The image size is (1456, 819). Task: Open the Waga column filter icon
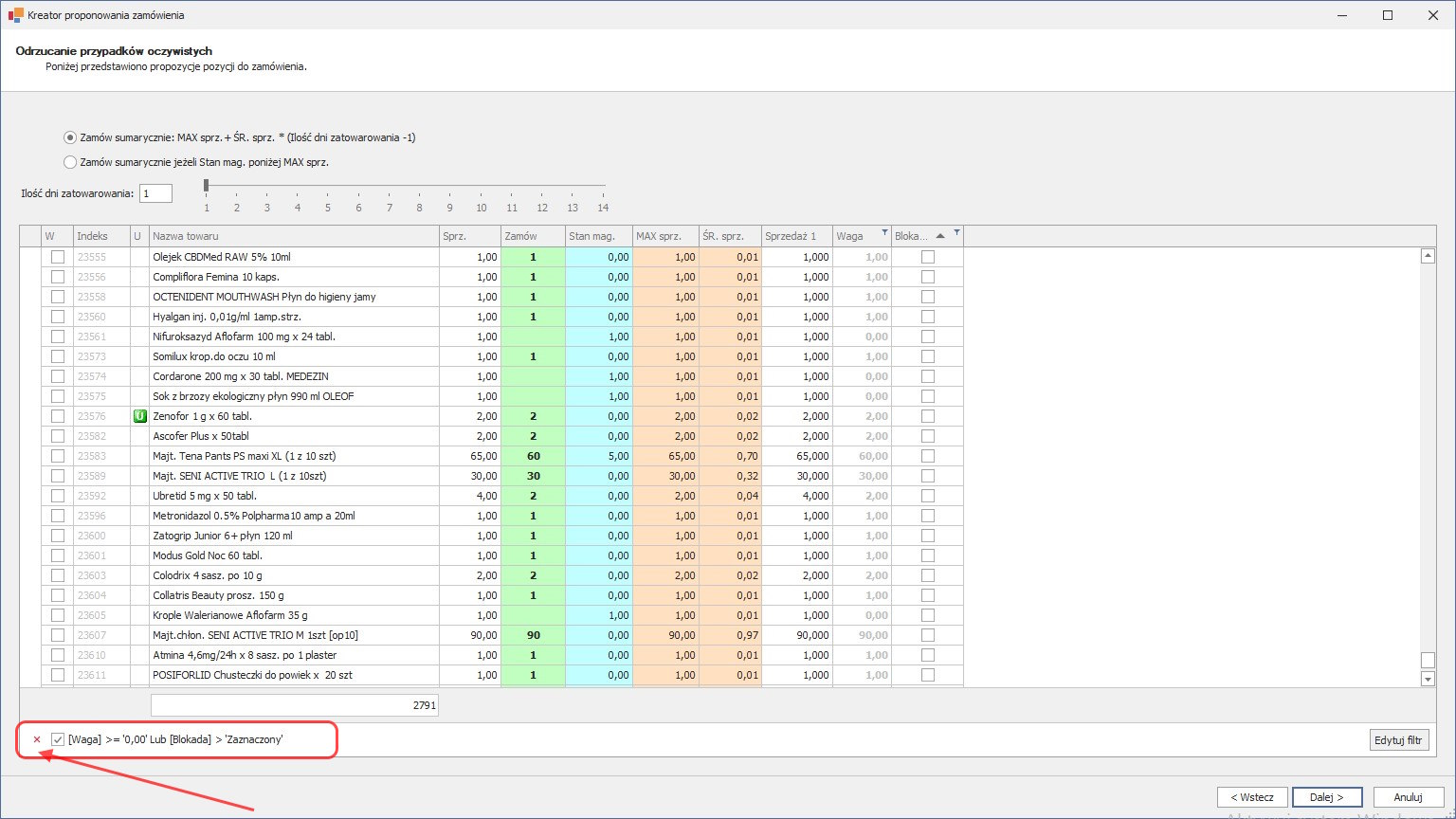(x=885, y=232)
